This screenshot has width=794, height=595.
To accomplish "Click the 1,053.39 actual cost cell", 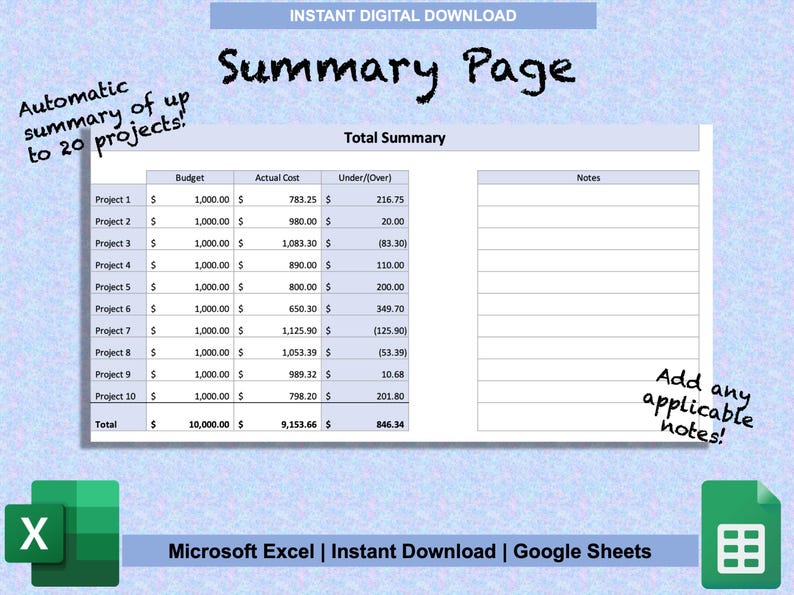I will (x=277, y=348).
